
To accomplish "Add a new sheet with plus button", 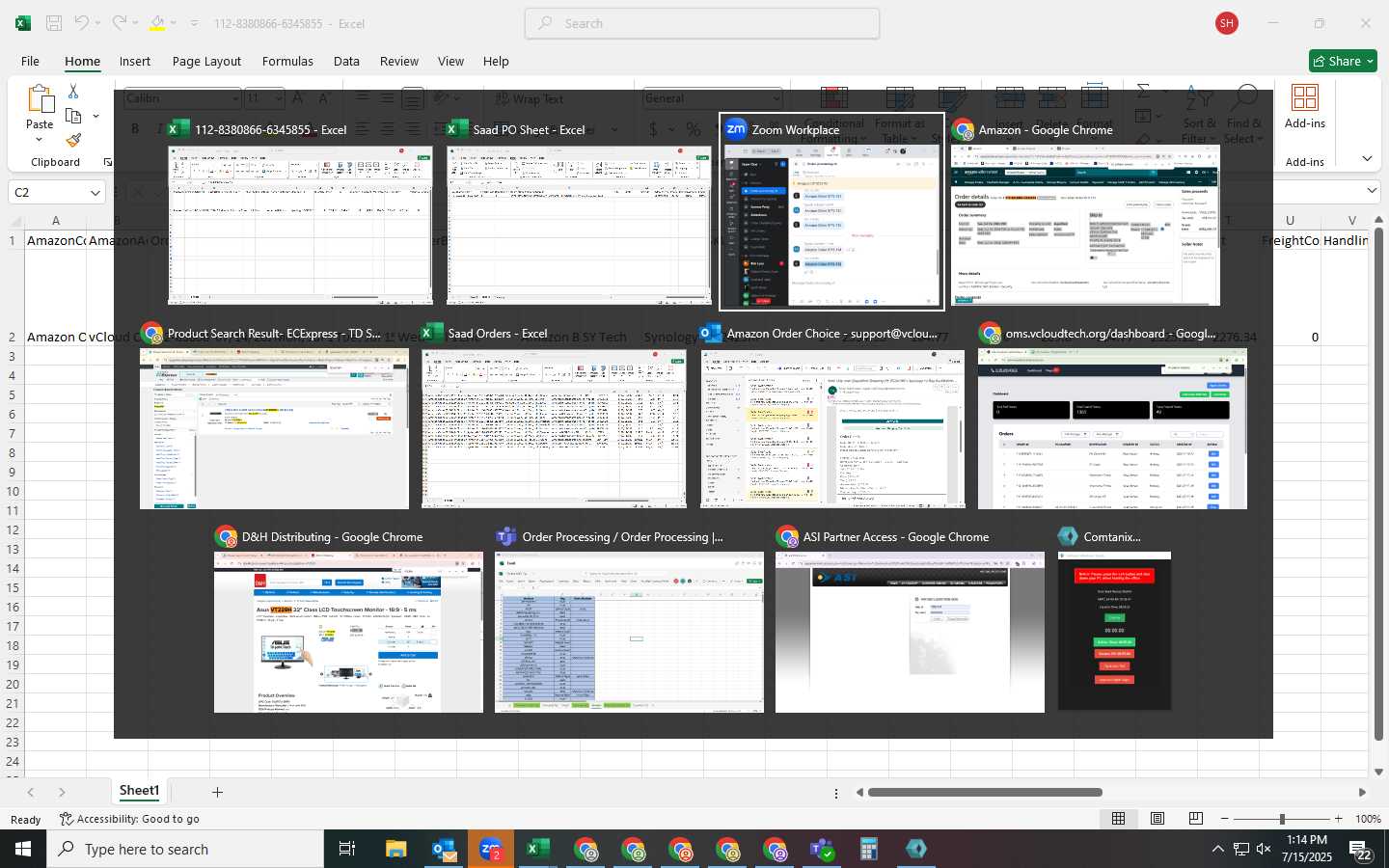I will pyautogui.click(x=217, y=792).
